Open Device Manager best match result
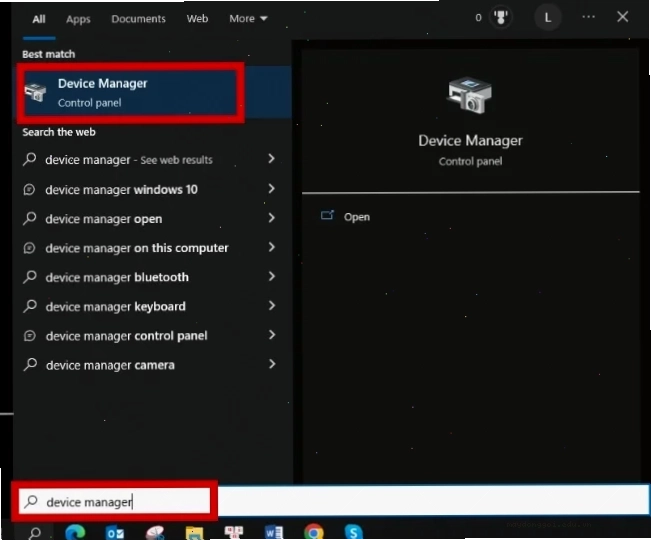Screen dimensions: 651x541 coord(154,93)
